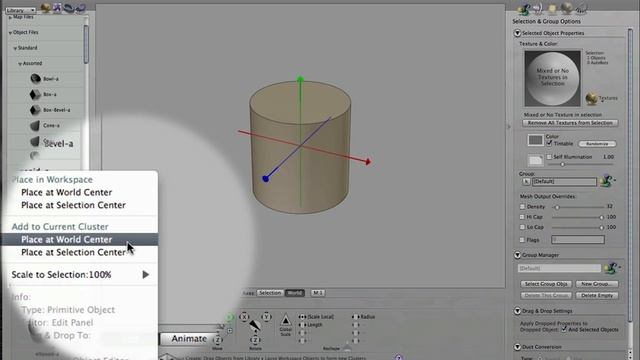Viewport: 640px width, 360px height.
Task: Click the Density override slider
Action: 578,207
